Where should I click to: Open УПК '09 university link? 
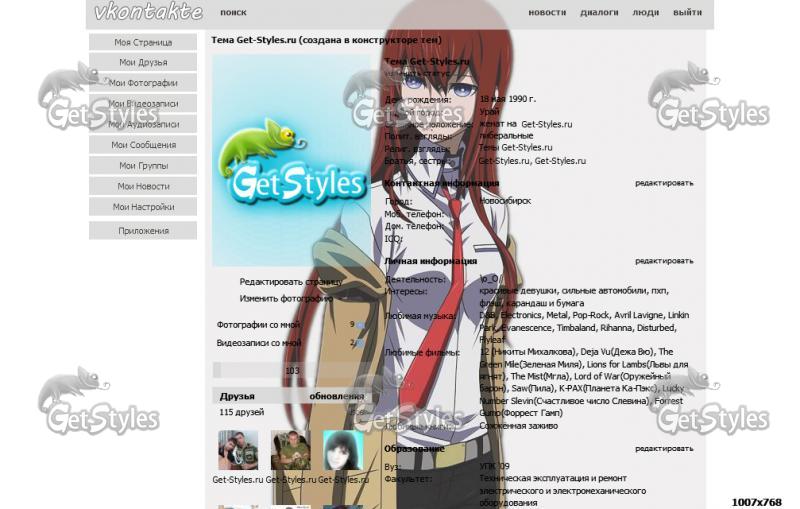coord(494,466)
